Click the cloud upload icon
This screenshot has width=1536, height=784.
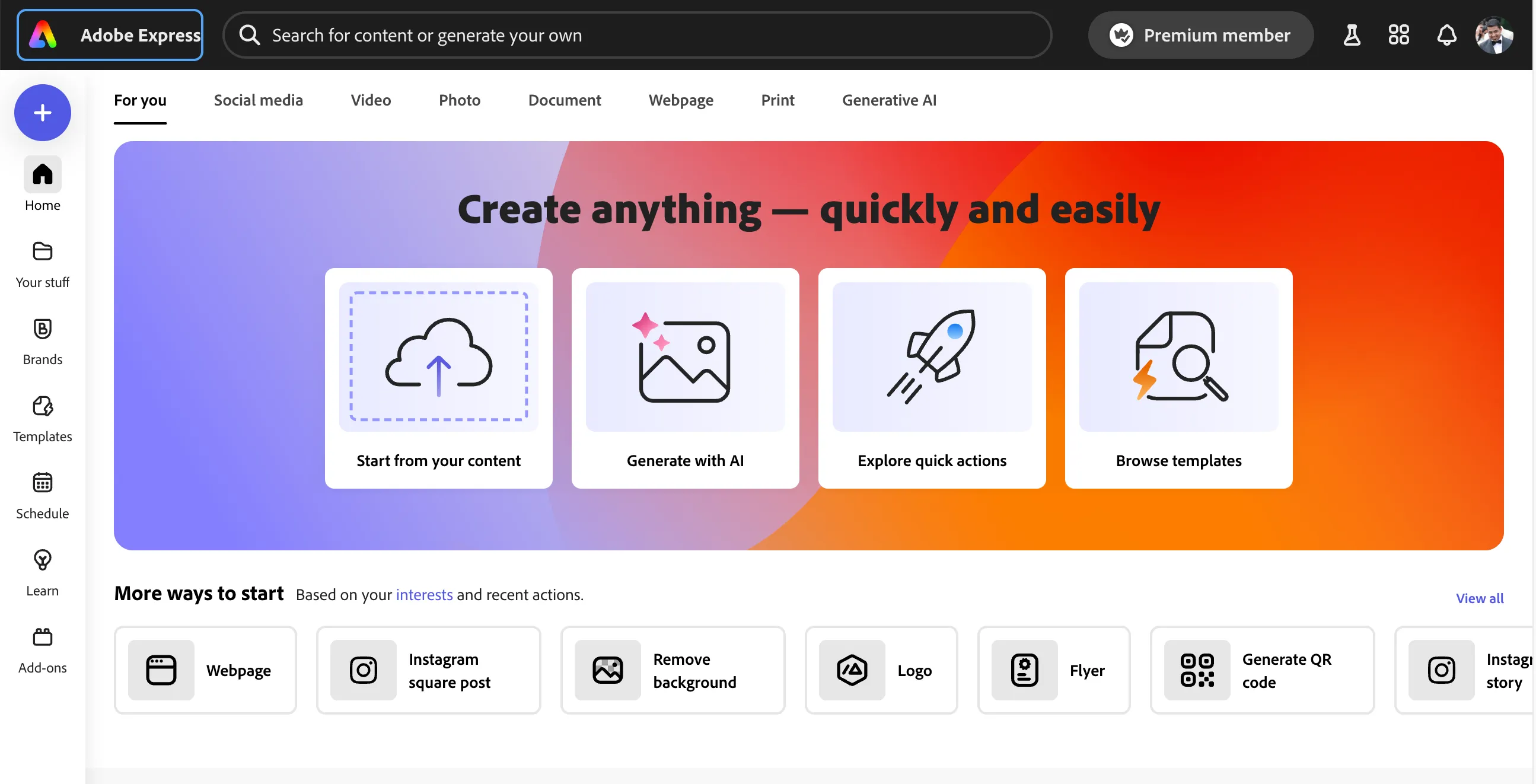point(439,358)
